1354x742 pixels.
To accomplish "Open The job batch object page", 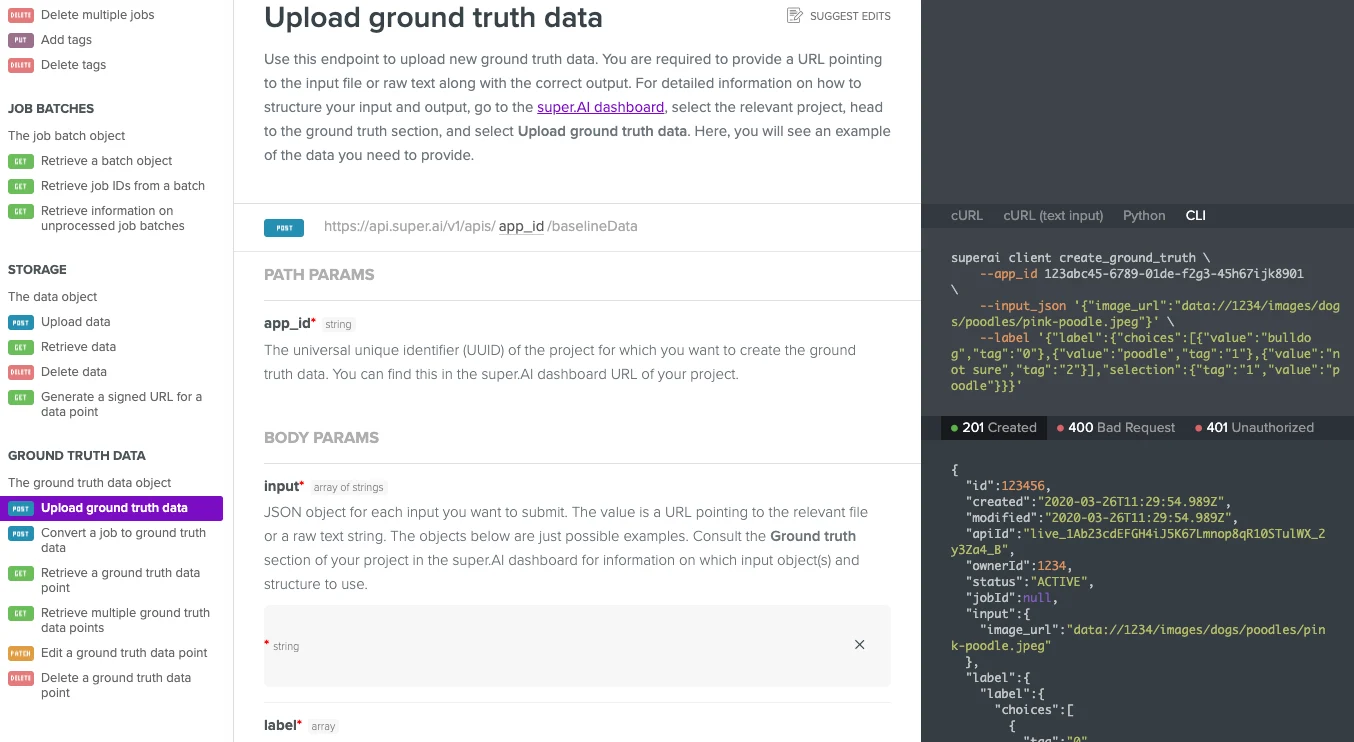I will (x=67, y=136).
